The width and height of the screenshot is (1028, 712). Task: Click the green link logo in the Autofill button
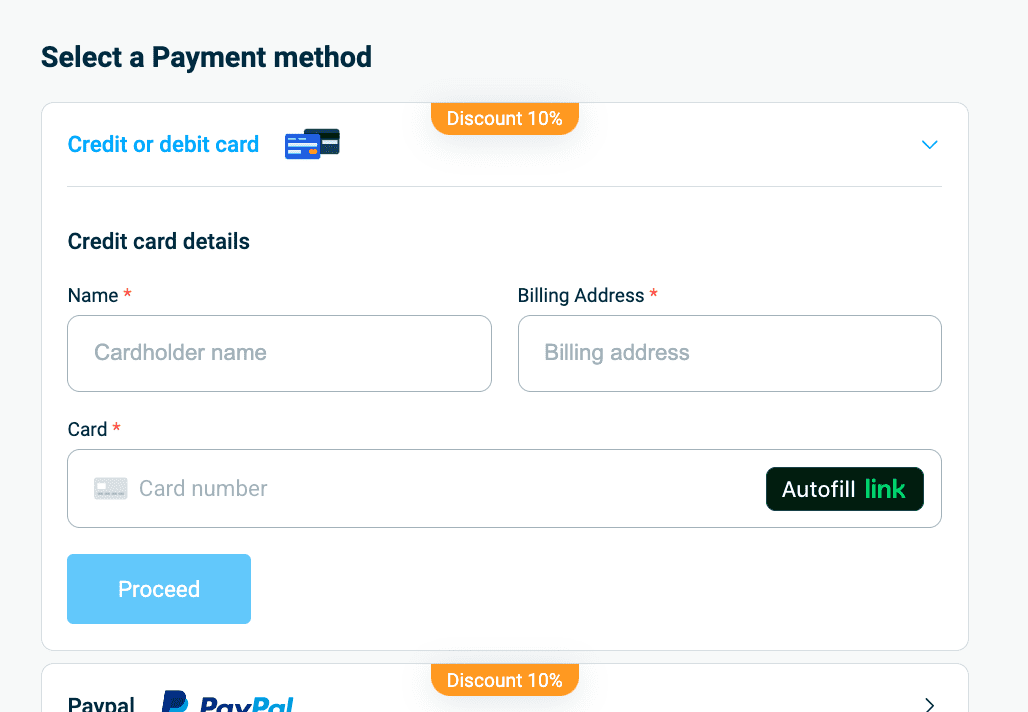tap(885, 489)
